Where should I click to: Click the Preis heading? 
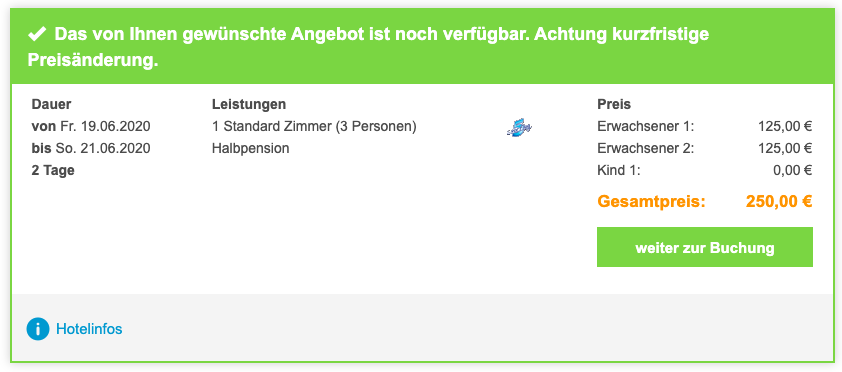(x=614, y=104)
